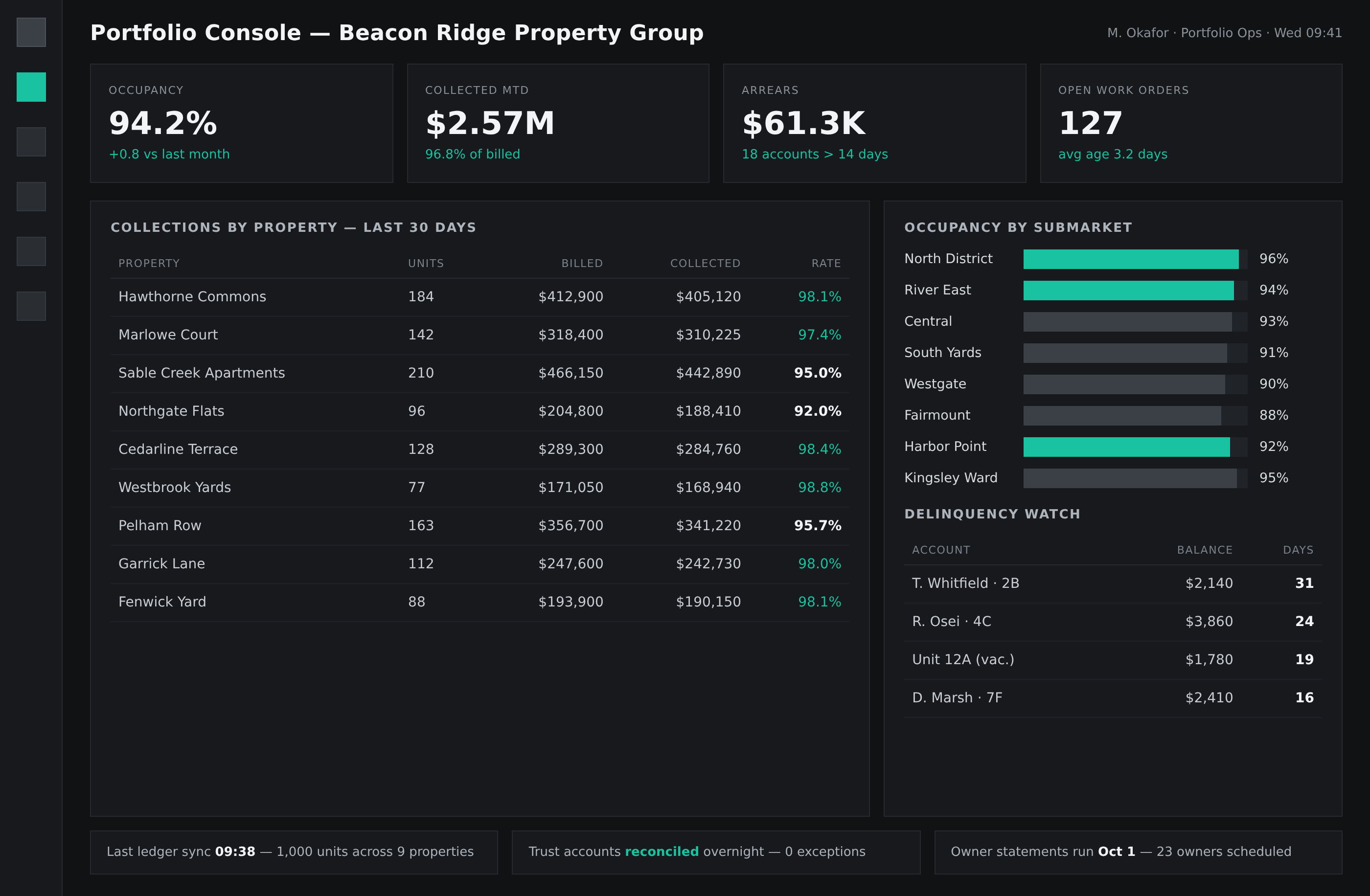Open the Fenwick Yard row
The image size is (1370, 896).
pos(479,602)
